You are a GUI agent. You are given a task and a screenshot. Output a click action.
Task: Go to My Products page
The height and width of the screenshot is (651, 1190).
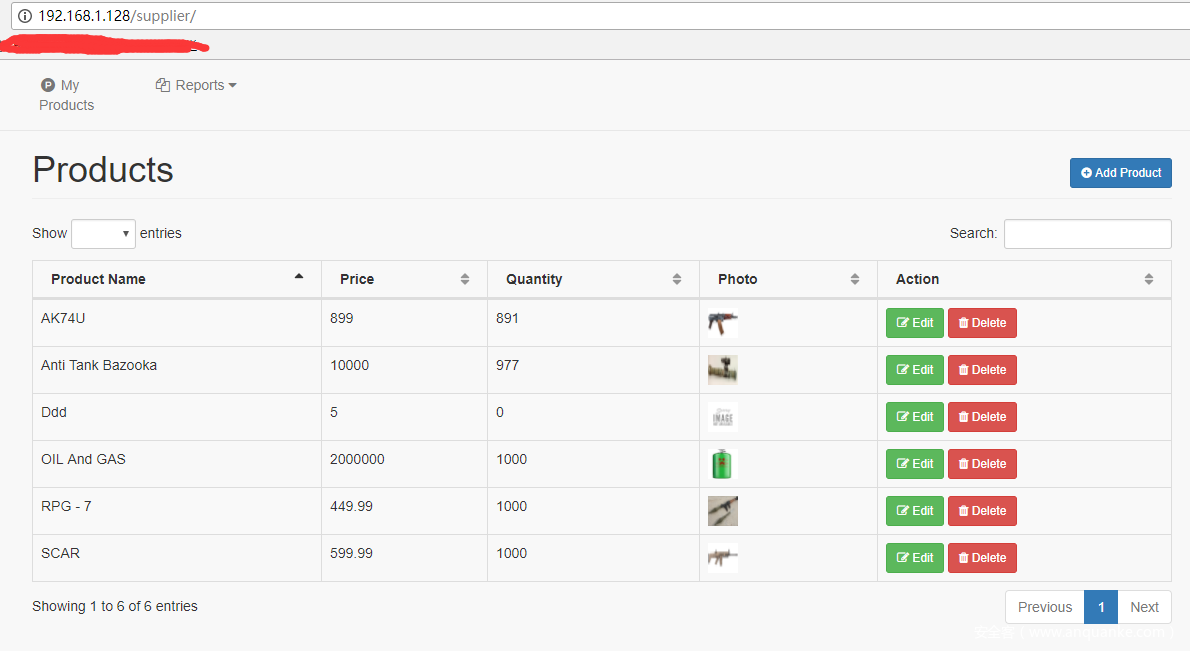(x=66, y=95)
